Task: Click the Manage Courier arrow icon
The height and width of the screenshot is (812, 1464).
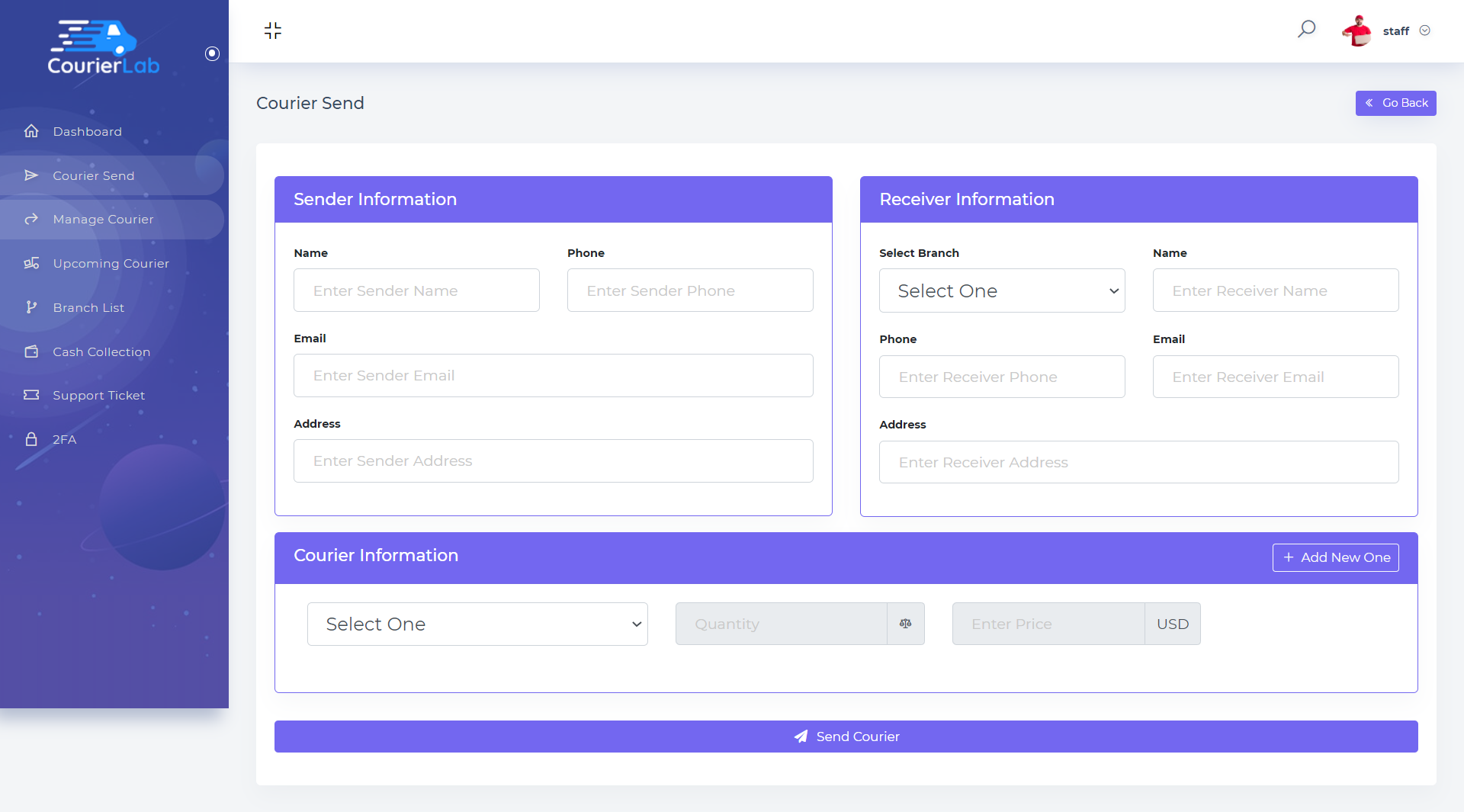Action: (x=31, y=220)
